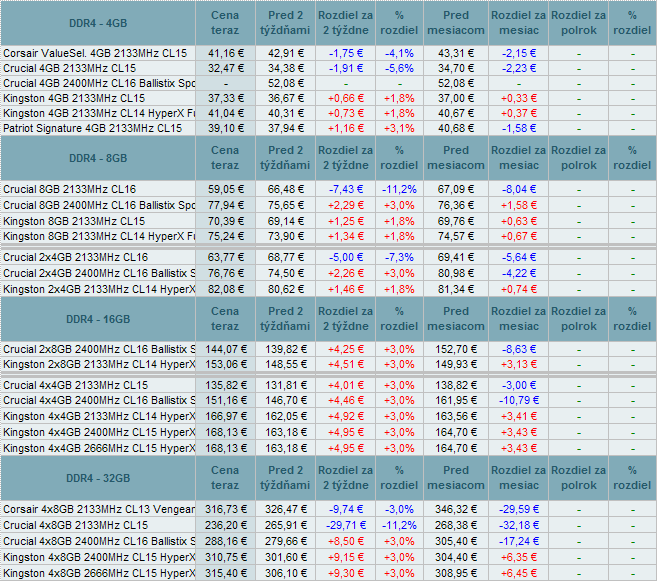Click the two-week difference "+9,30 €"
The width and height of the screenshot is (657, 581).
[346, 573]
